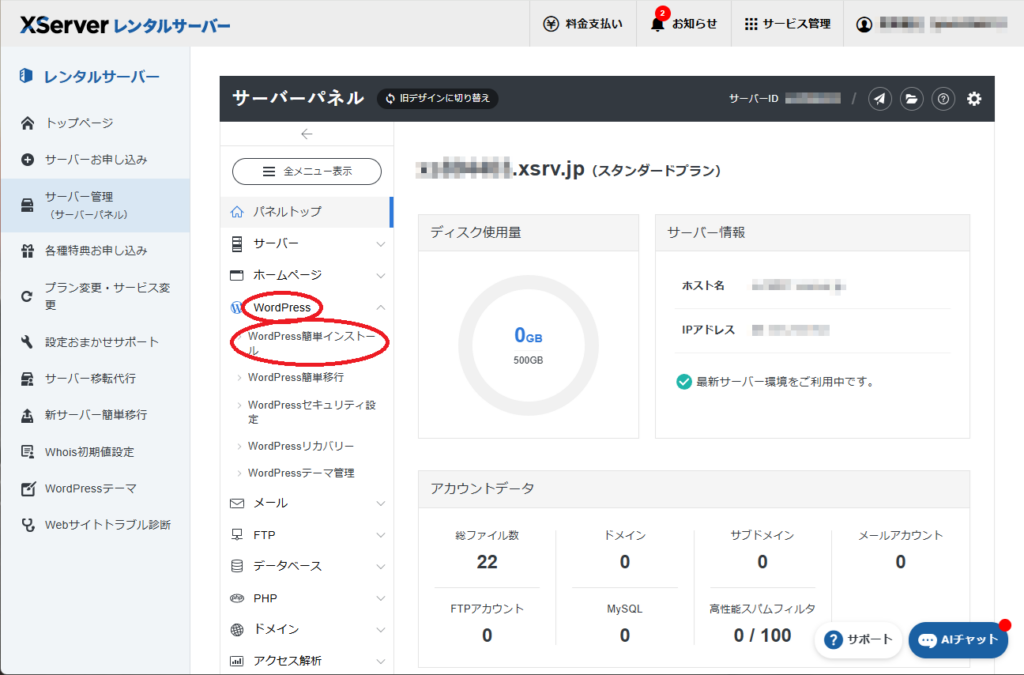Collapse the sidebar with the left arrow
This screenshot has width=1024, height=675.
tap(306, 134)
